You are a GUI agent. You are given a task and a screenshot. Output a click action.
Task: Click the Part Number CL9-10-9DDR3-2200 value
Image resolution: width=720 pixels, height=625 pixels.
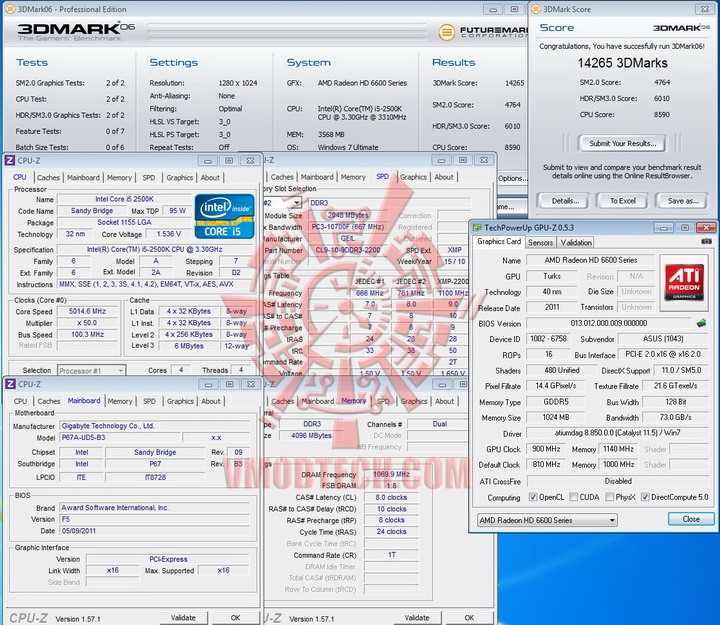pos(348,250)
